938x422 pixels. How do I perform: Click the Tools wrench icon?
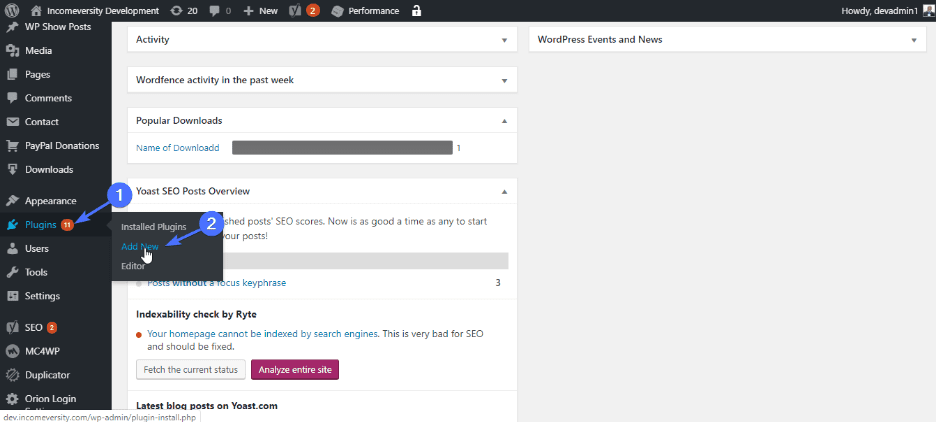tap(13, 272)
